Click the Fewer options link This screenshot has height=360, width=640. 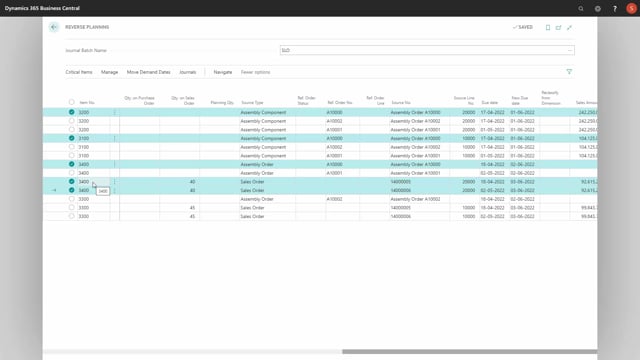[x=256, y=72]
